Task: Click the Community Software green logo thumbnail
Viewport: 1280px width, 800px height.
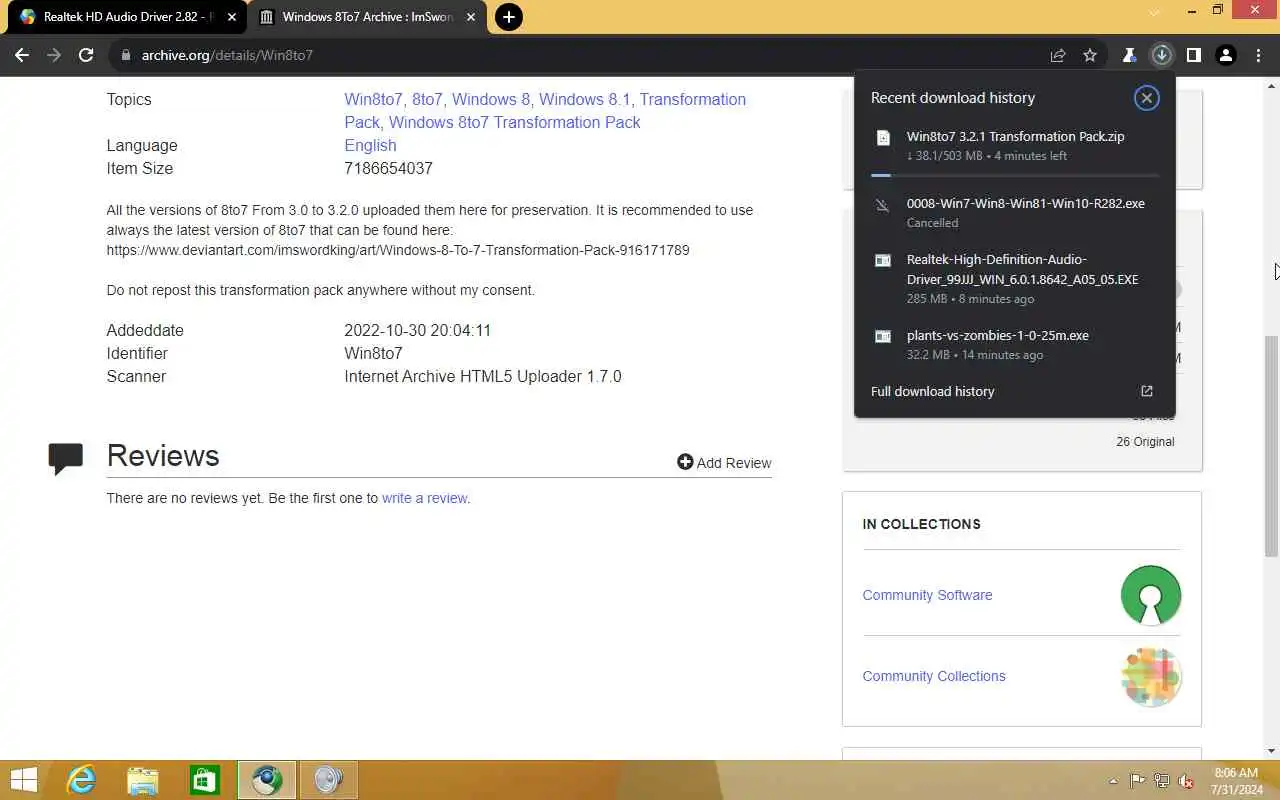Action: (1151, 595)
